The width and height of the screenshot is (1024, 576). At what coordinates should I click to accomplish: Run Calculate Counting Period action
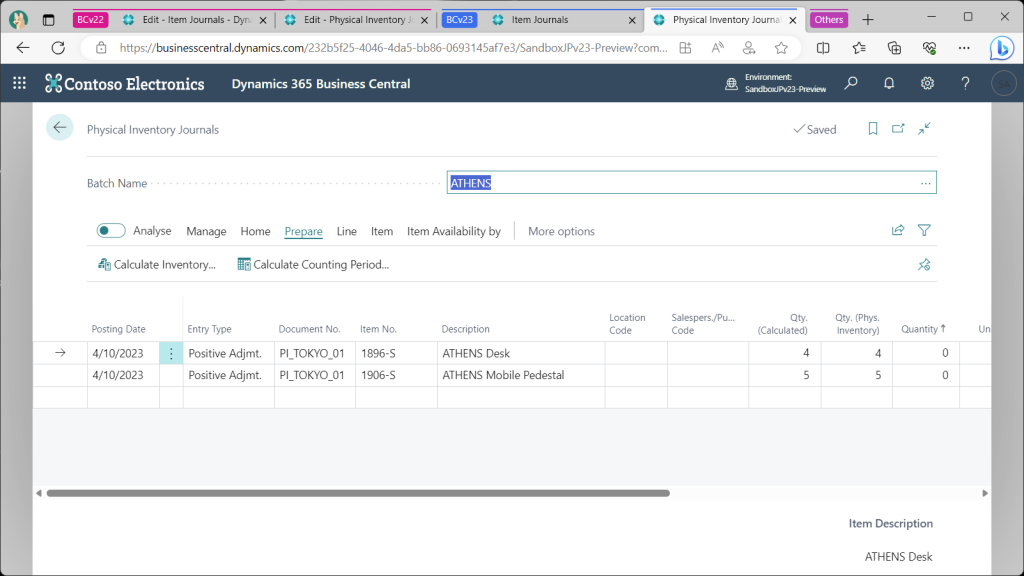coord(313,264)
